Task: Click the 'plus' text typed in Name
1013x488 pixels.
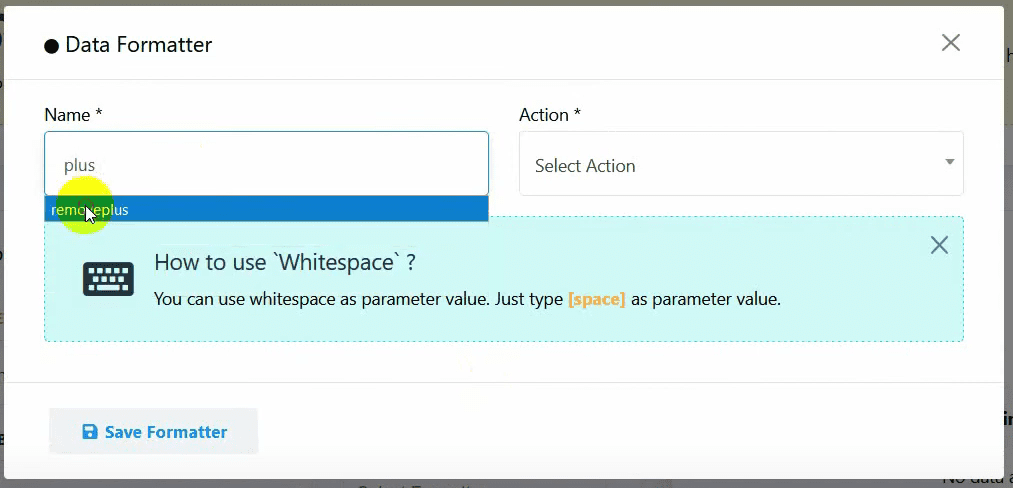Action: pyautogui.click(x=79, y=166)
